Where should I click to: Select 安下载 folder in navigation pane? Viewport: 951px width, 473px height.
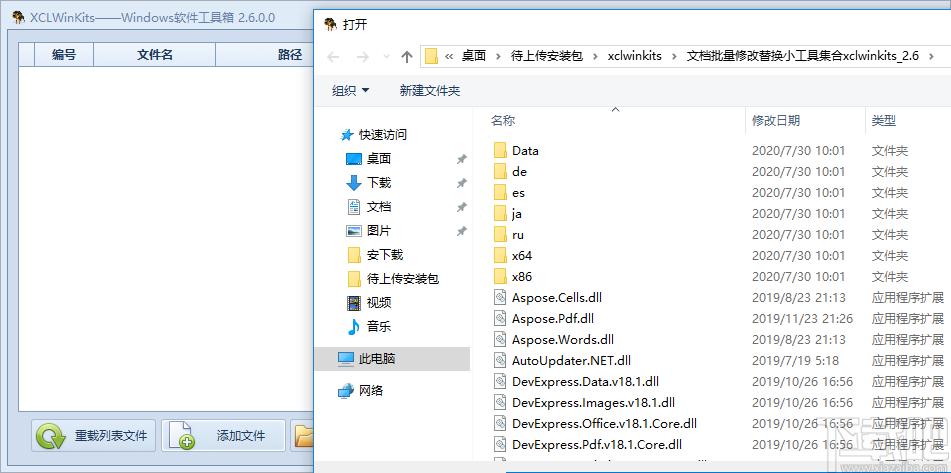[x=385, y=255]
